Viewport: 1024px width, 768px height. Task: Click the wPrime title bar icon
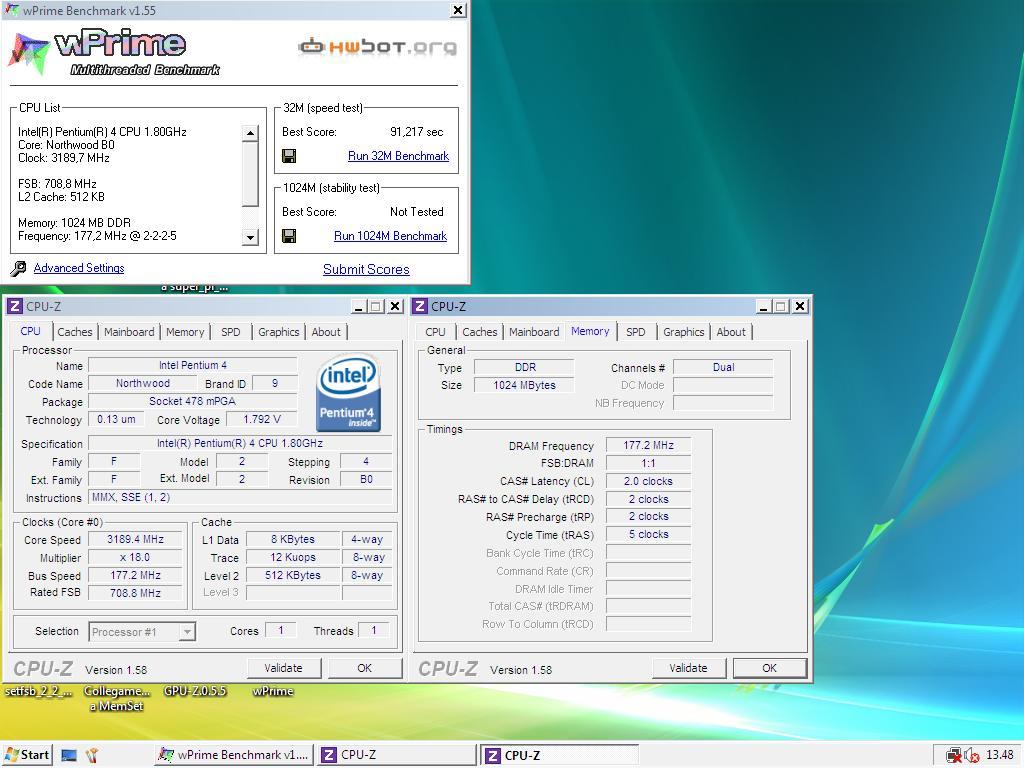tap(11, 10)
